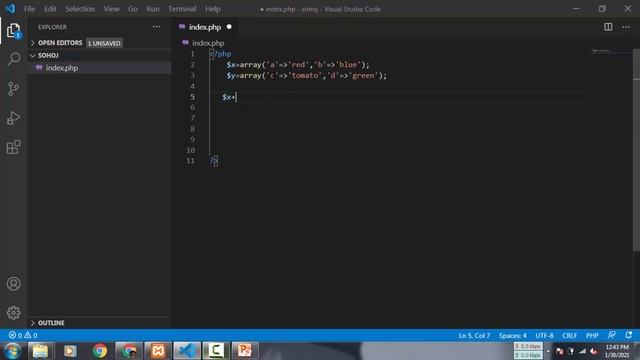640x360 pixels.
Task: Open File Explorer from the taskbar
Action: (x=40, y=351)
